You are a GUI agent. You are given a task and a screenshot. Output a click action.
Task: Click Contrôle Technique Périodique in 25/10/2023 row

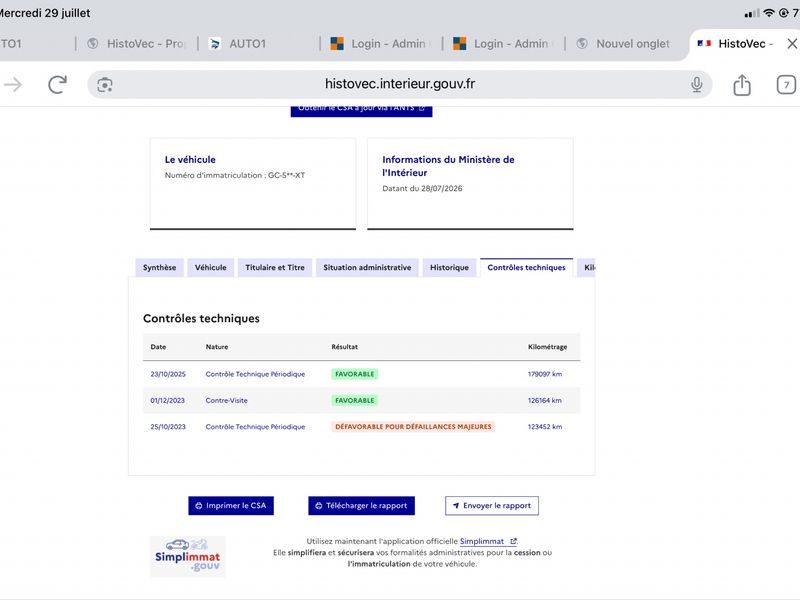[x=255, y=427]
